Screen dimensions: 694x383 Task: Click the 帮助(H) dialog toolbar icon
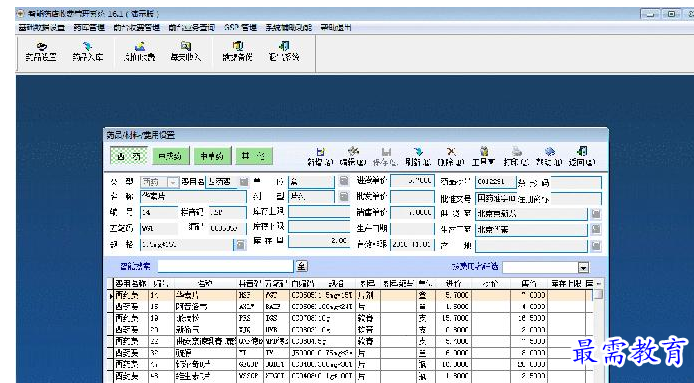549,157
